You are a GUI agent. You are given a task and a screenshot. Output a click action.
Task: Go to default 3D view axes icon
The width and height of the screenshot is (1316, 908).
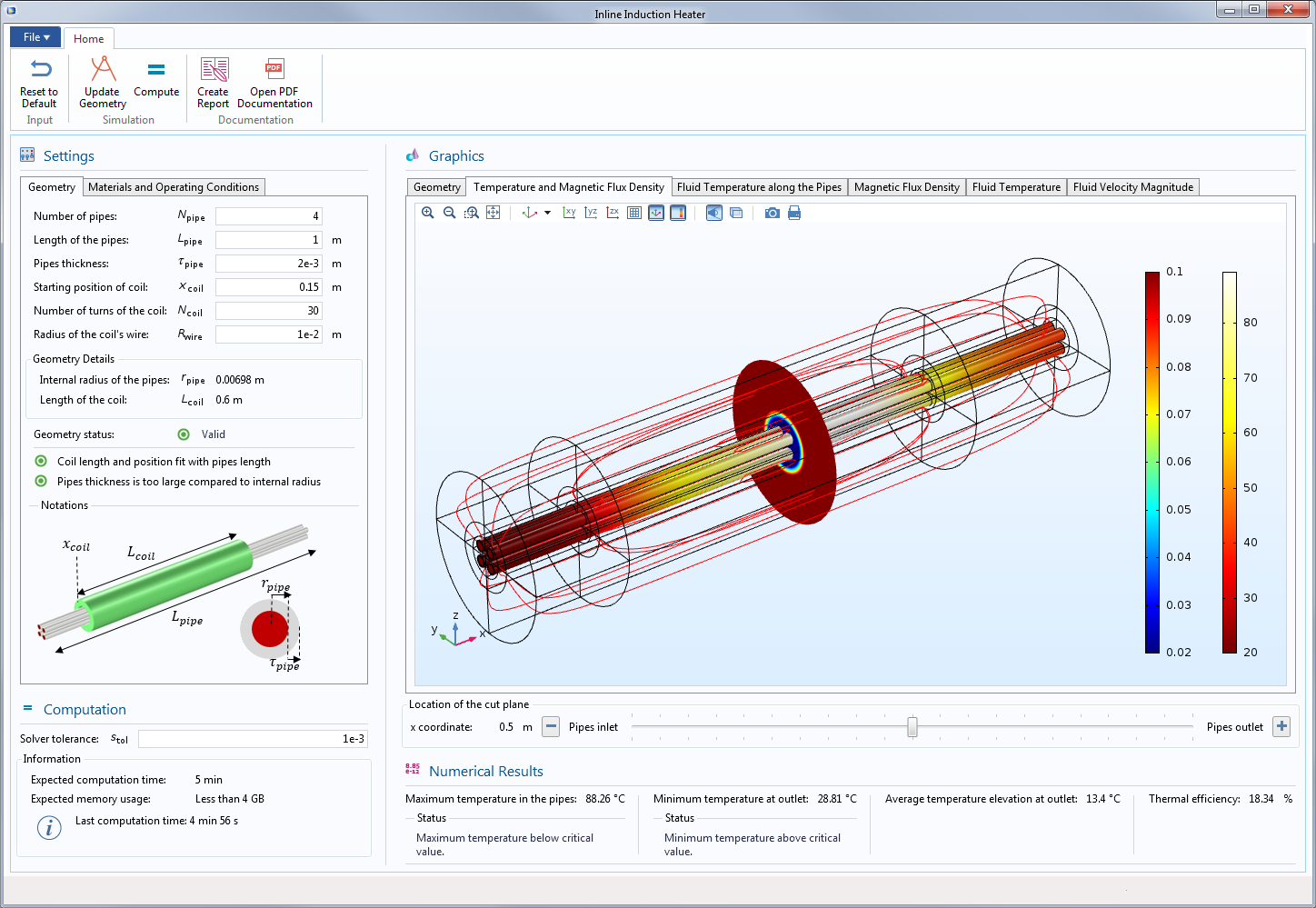[530, 213]
